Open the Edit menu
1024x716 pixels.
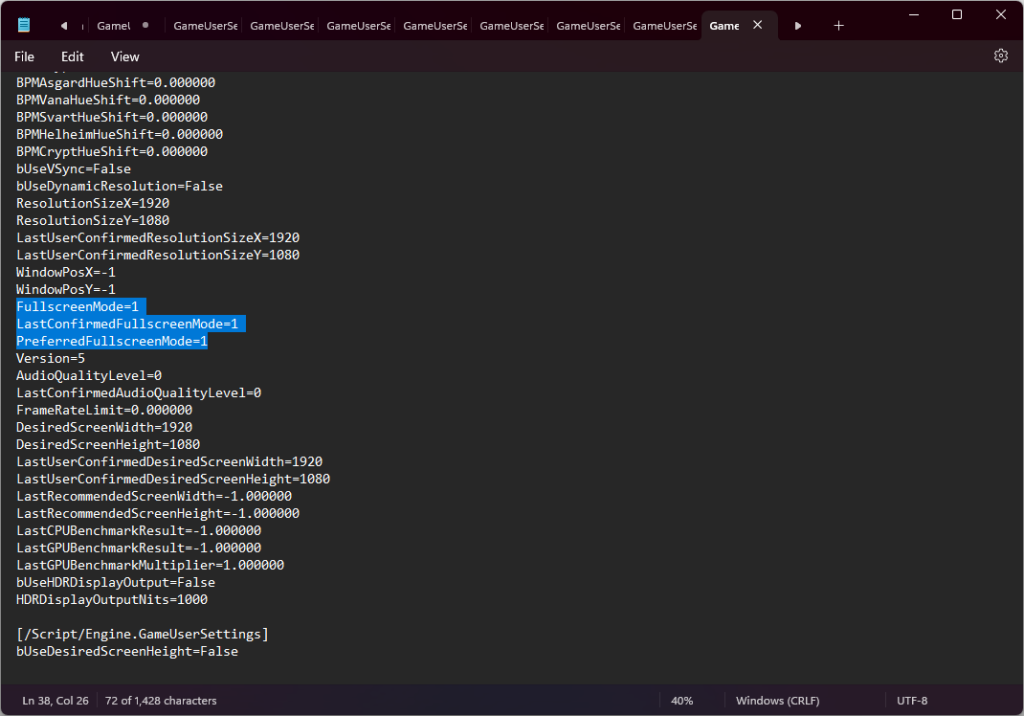pos(72,57)
